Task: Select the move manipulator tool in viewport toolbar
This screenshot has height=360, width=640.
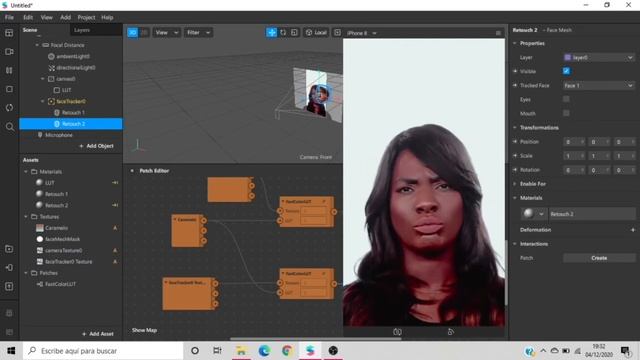Action: tap(271, 33)
